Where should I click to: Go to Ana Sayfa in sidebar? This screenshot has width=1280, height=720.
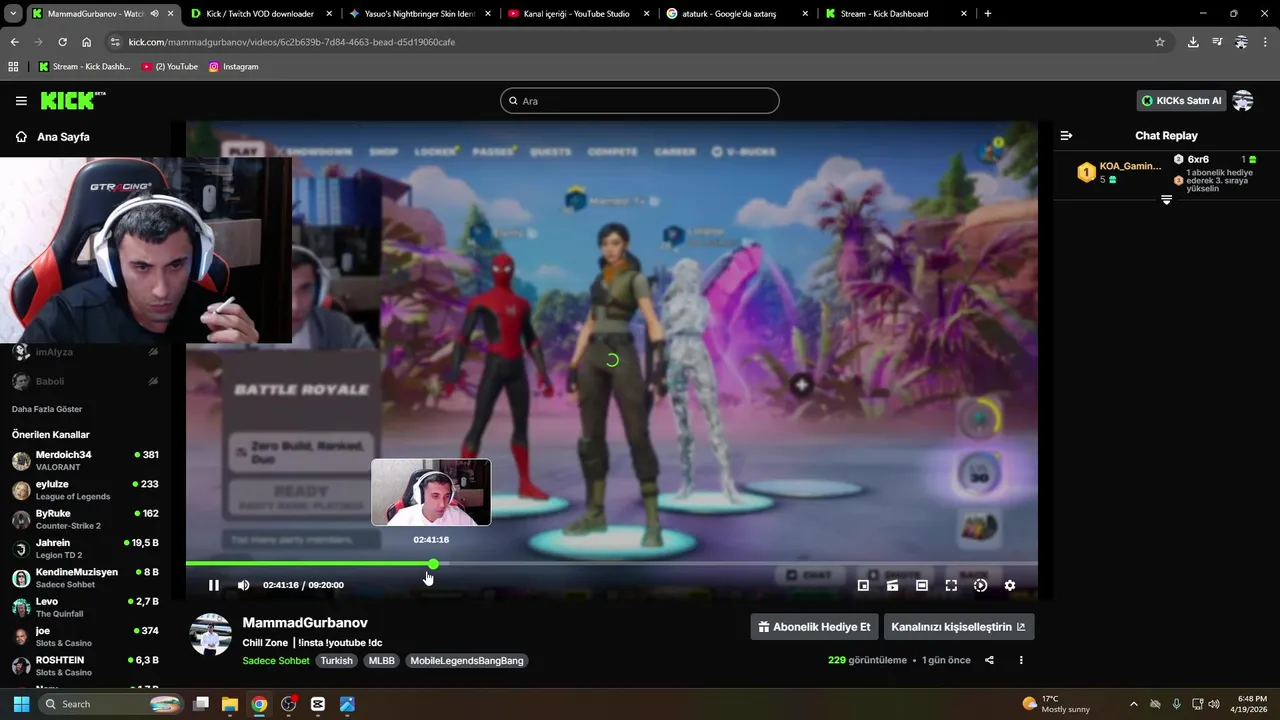coord(52,137)
